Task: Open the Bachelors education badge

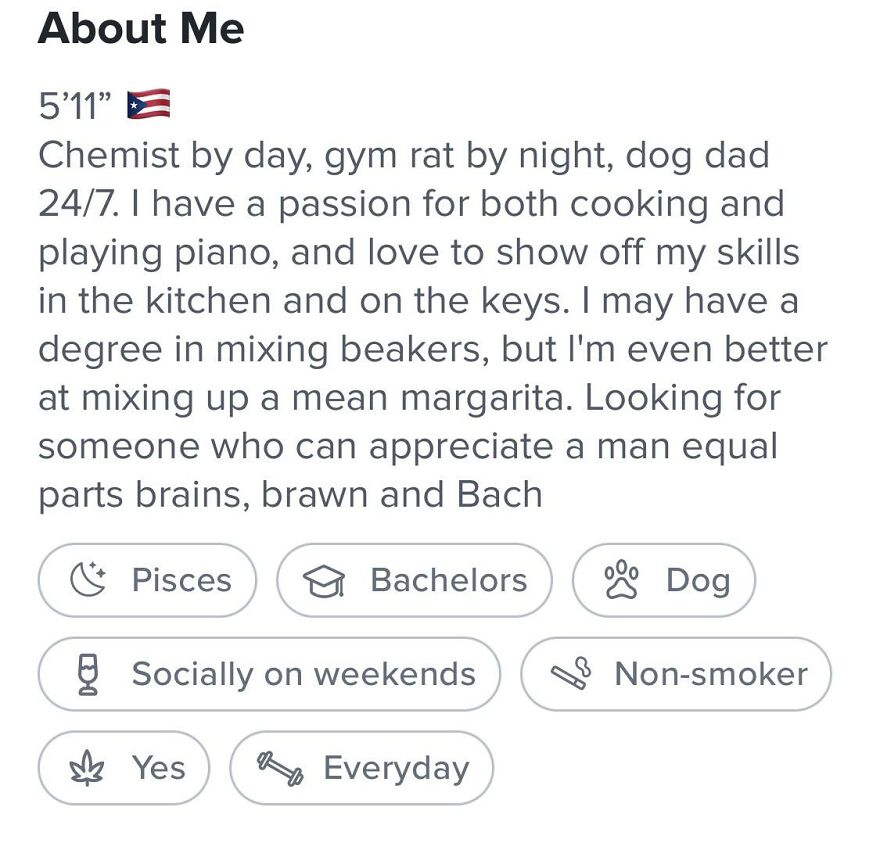Action: (x=414, y=579)
